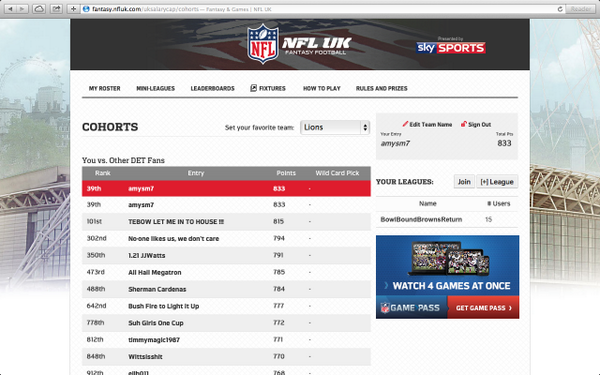Viewport: 600px width, 375px height.
Task: Open Reader mode button
Action: (580, 9)
